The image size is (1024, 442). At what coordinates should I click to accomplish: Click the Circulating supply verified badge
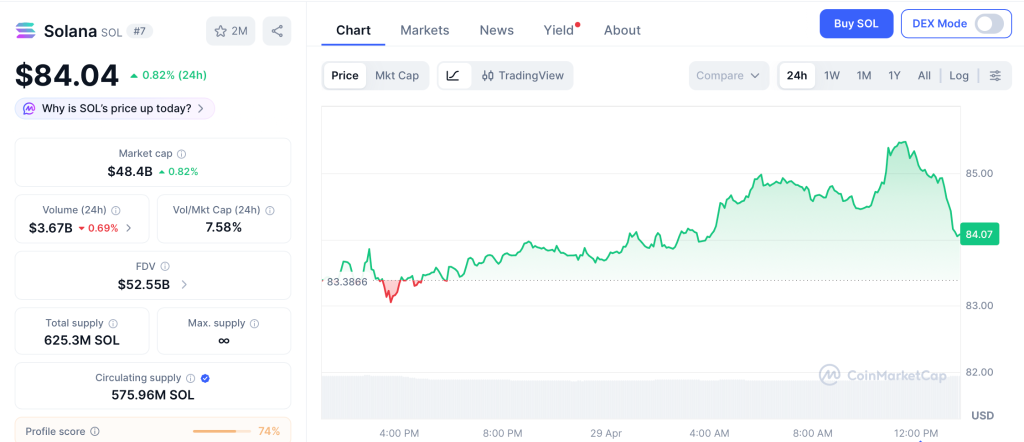pyautogui.click(x=205, y=378)
